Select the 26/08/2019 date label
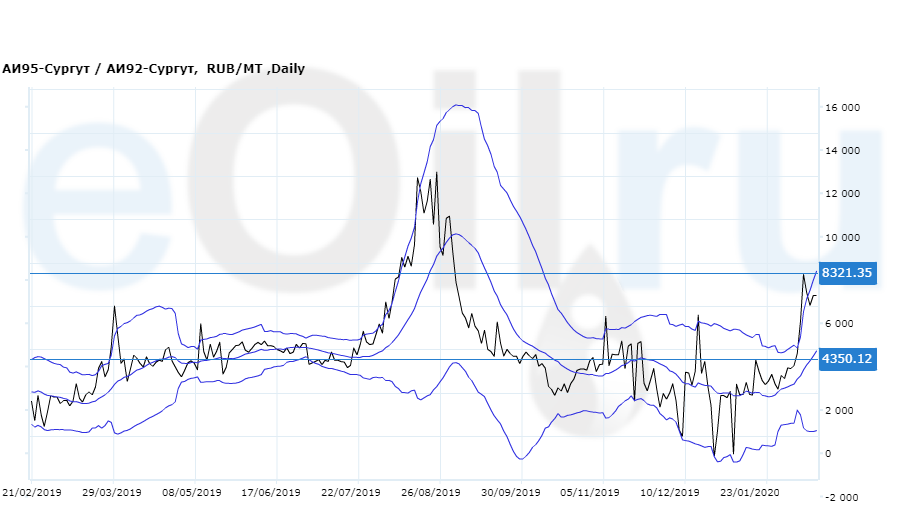Image resolution: width=909 pixels, height=509 pixels. coord(431,493)
